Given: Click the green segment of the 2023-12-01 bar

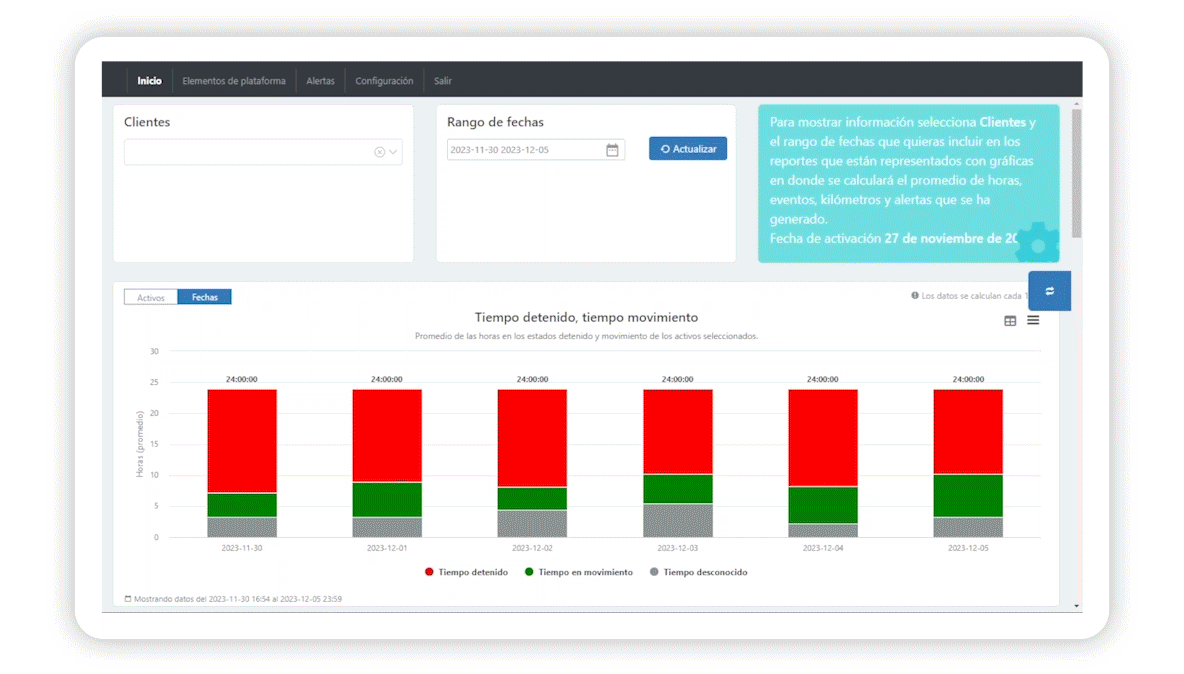Looking at the screenshot, I should coord(387,500).
